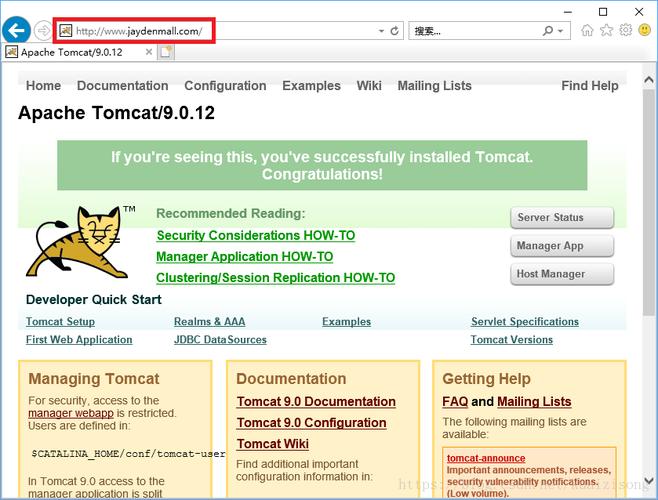The height and width of the screenshot is (500, 658).
Task: Click the Server Status button
Action: pos(562,217)
